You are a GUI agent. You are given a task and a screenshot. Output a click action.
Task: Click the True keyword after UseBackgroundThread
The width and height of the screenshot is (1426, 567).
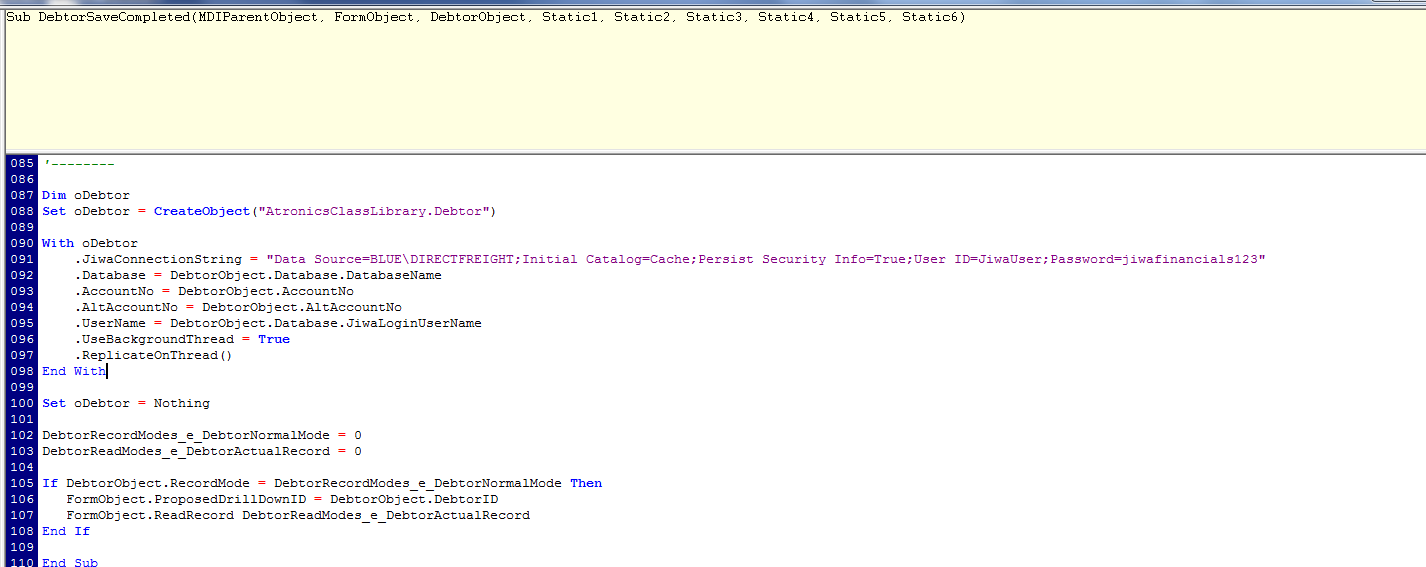[x=273, y=339]
